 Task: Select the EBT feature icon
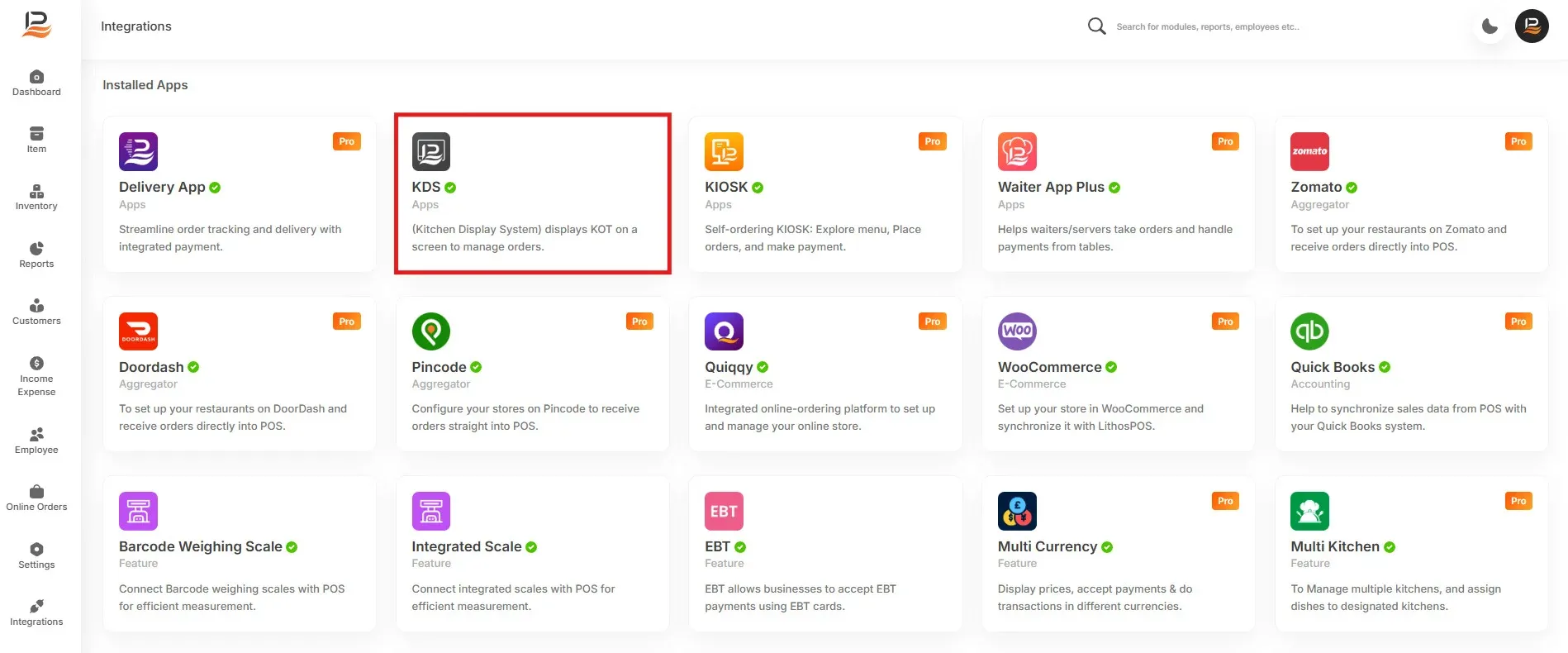point(724,511)
